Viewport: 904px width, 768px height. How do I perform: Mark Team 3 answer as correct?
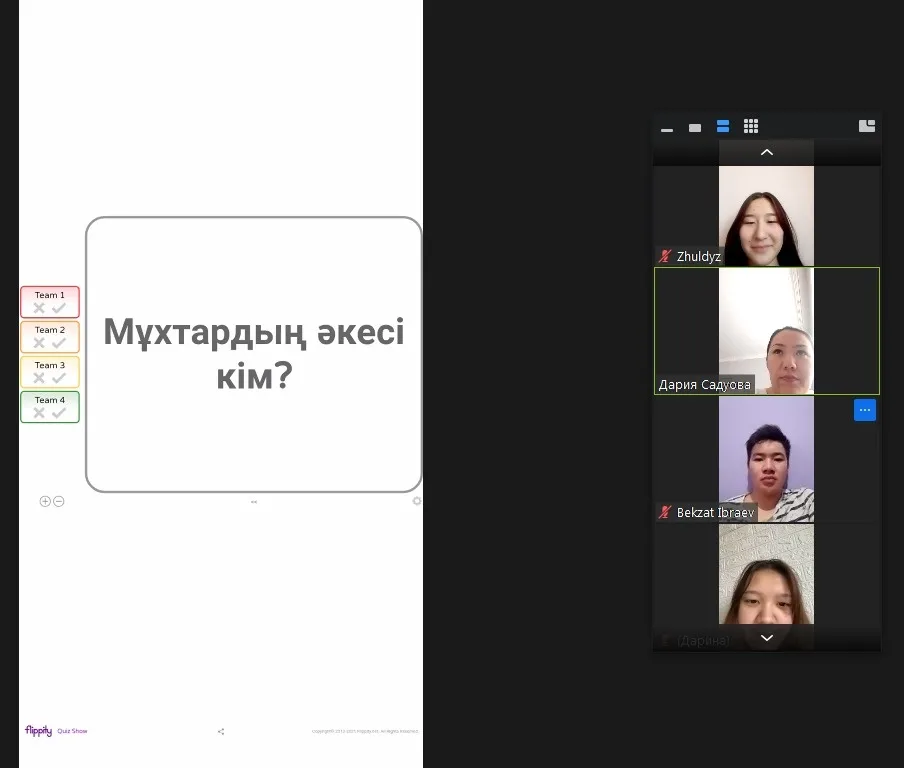(x=59, y=378)
